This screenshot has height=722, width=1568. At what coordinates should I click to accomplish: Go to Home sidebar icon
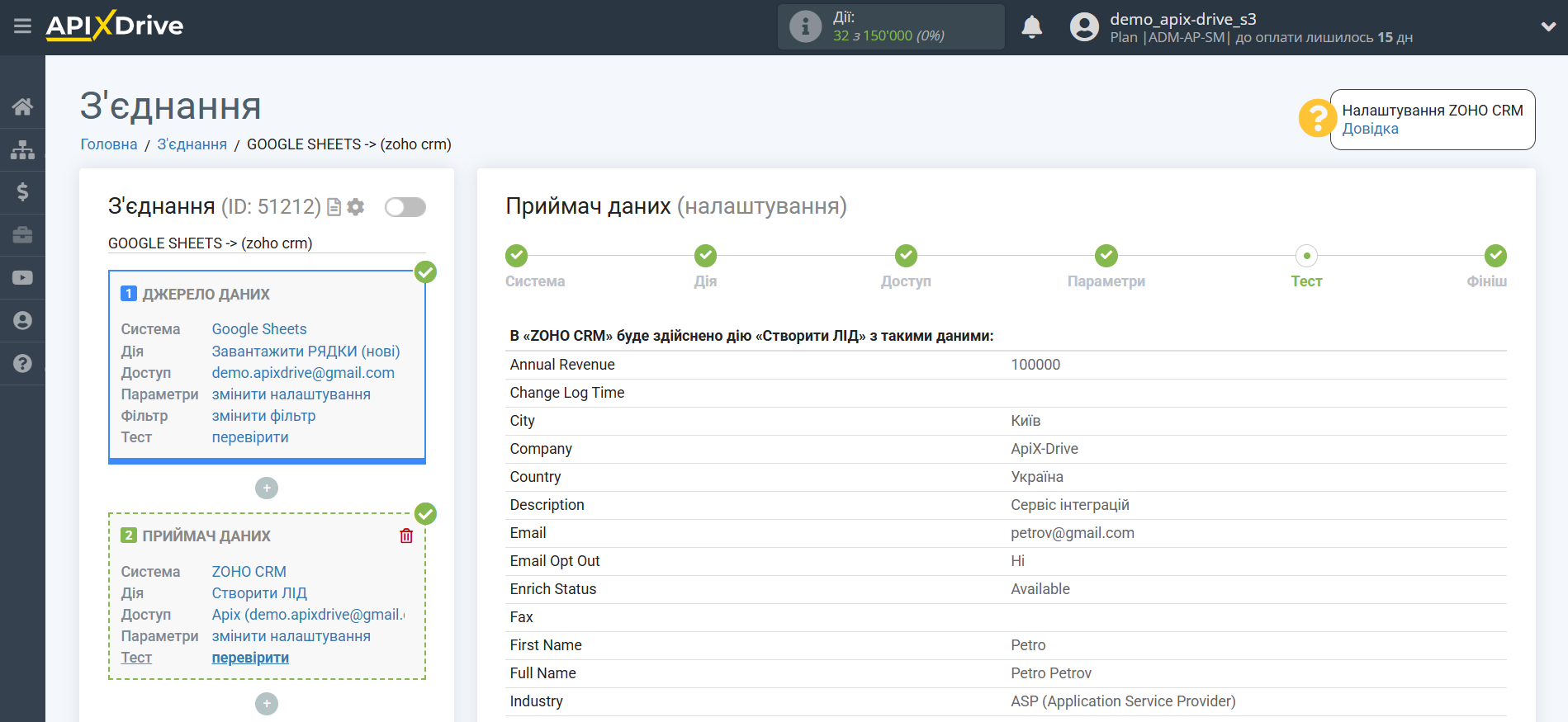(x=22, y=106)
